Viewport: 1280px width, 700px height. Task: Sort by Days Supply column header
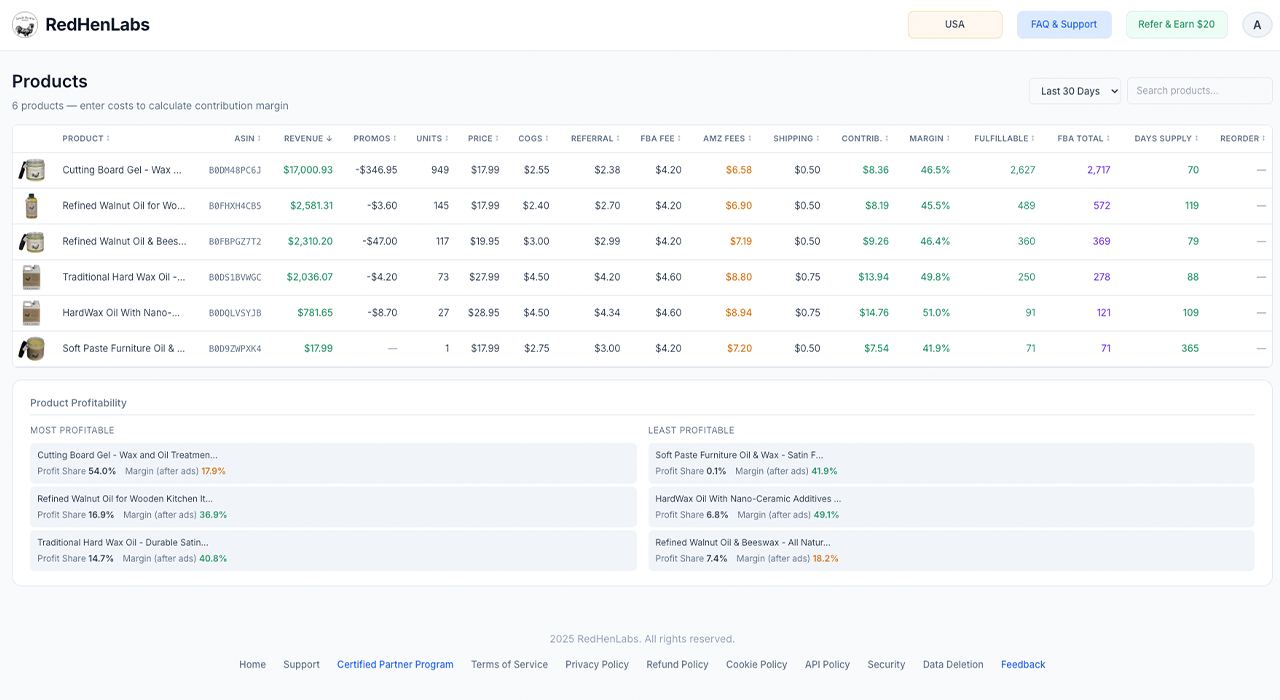1166,139
